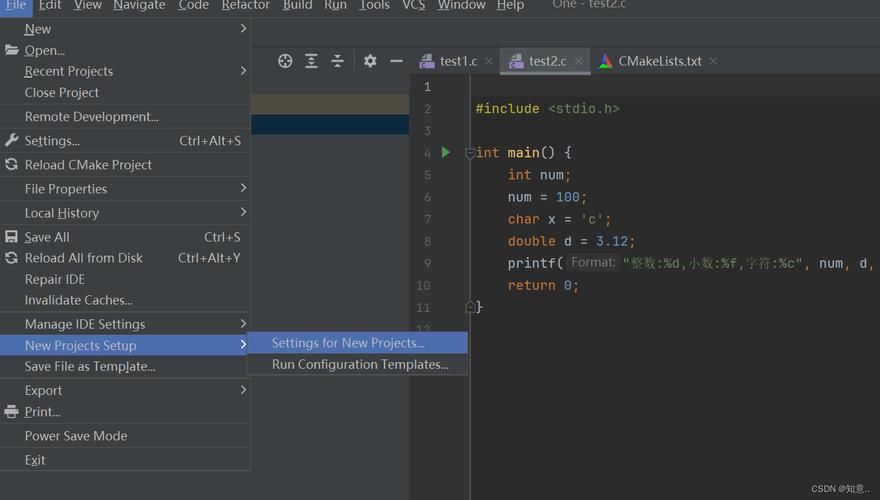Choose Exit from the File menu
The width and height of the screenshot is (880, 500).
coord(125,460)
